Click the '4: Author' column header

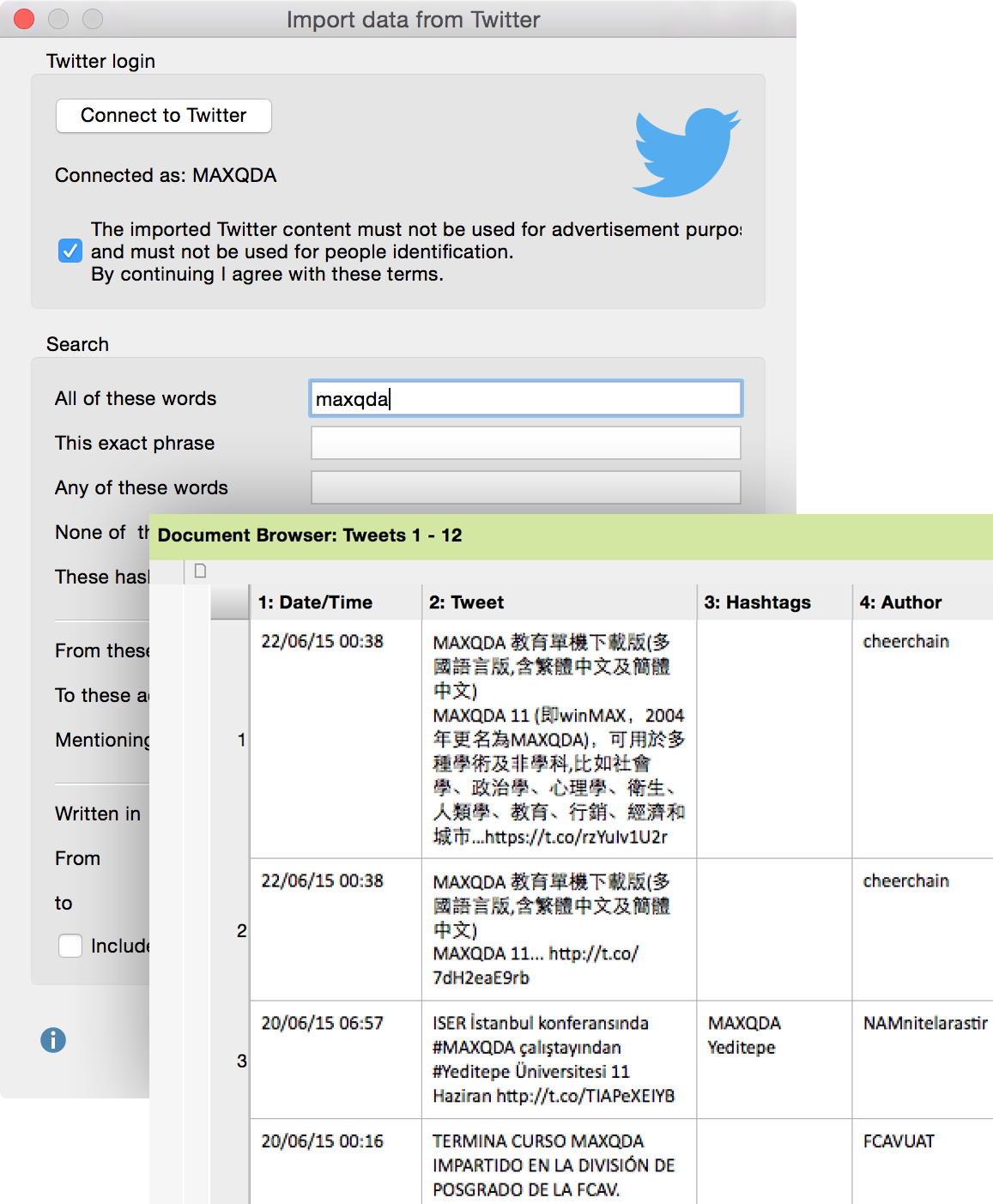[923, 602]
